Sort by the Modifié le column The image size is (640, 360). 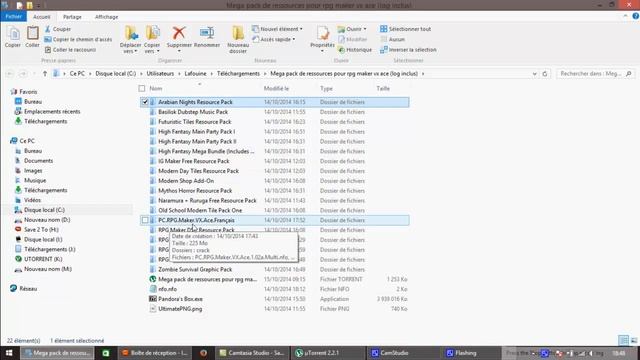[276, 88]
